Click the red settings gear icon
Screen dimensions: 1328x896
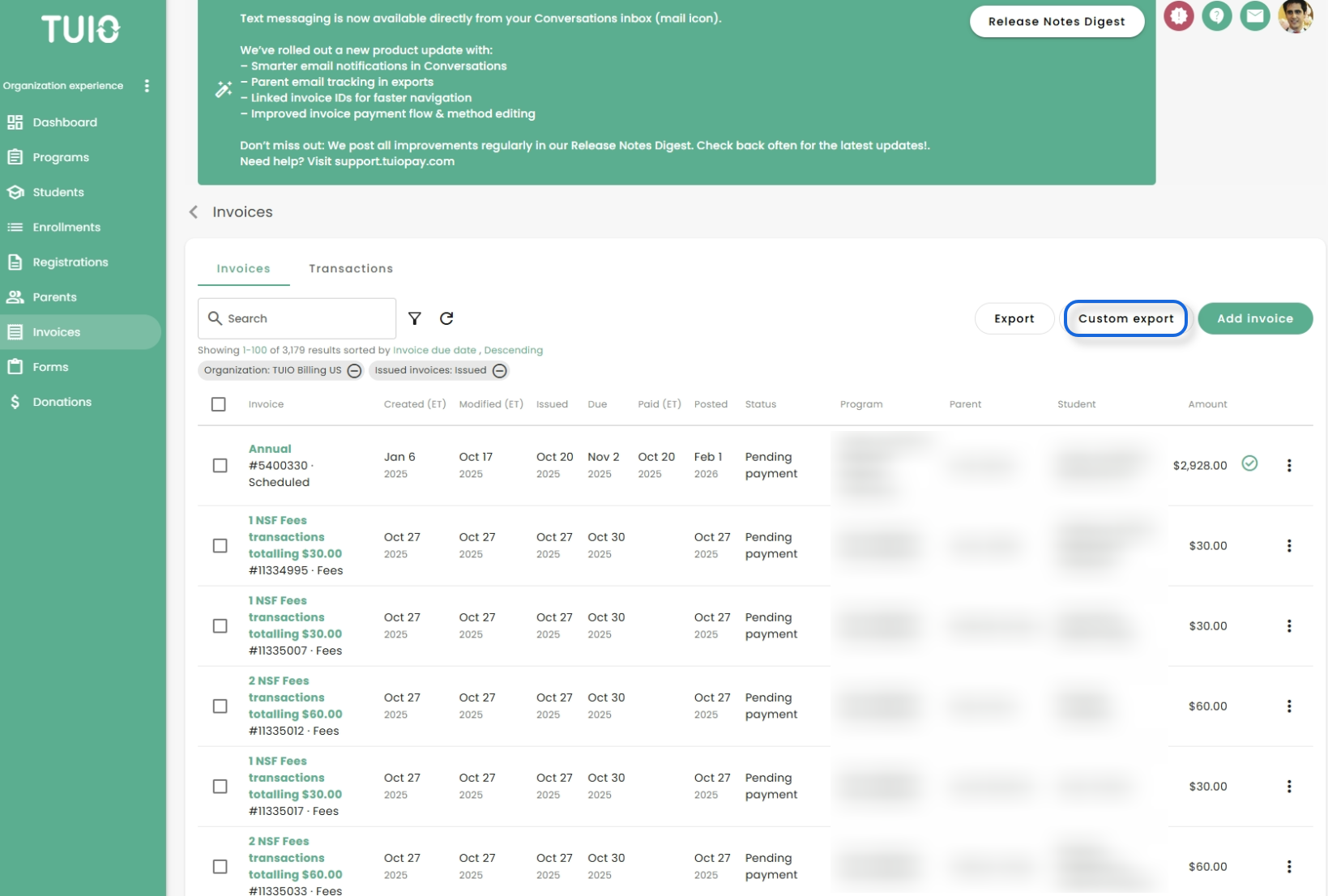pyautogui.click(x=1178, y=16)
